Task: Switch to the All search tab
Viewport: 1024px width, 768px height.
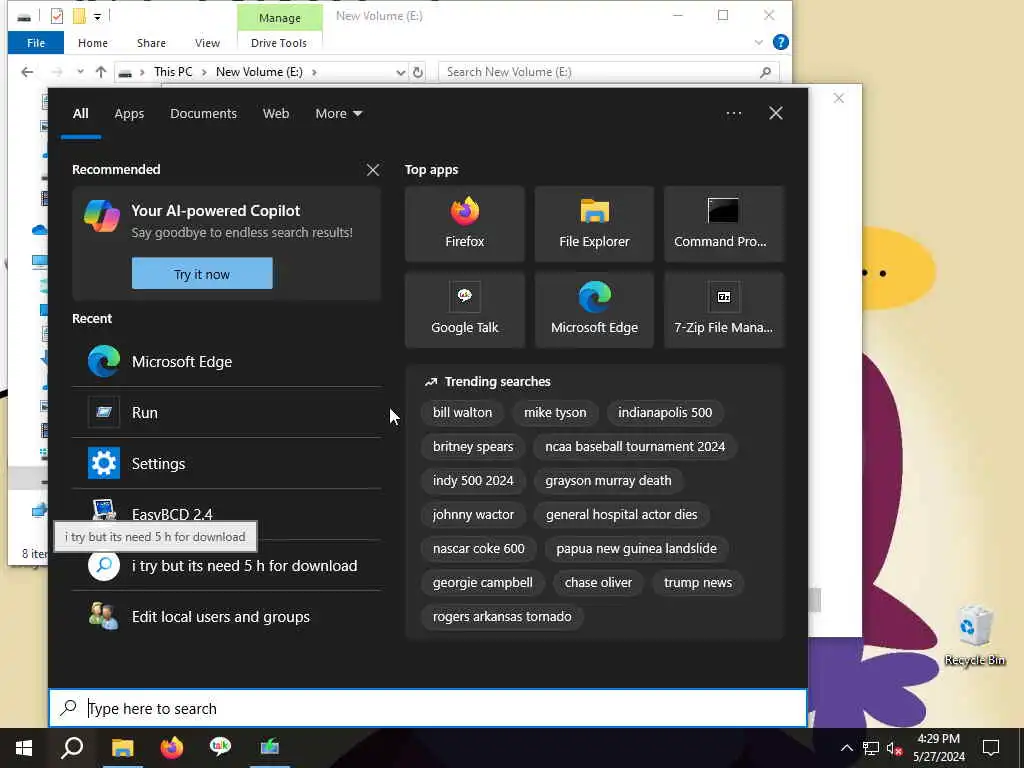Action: 80,114
